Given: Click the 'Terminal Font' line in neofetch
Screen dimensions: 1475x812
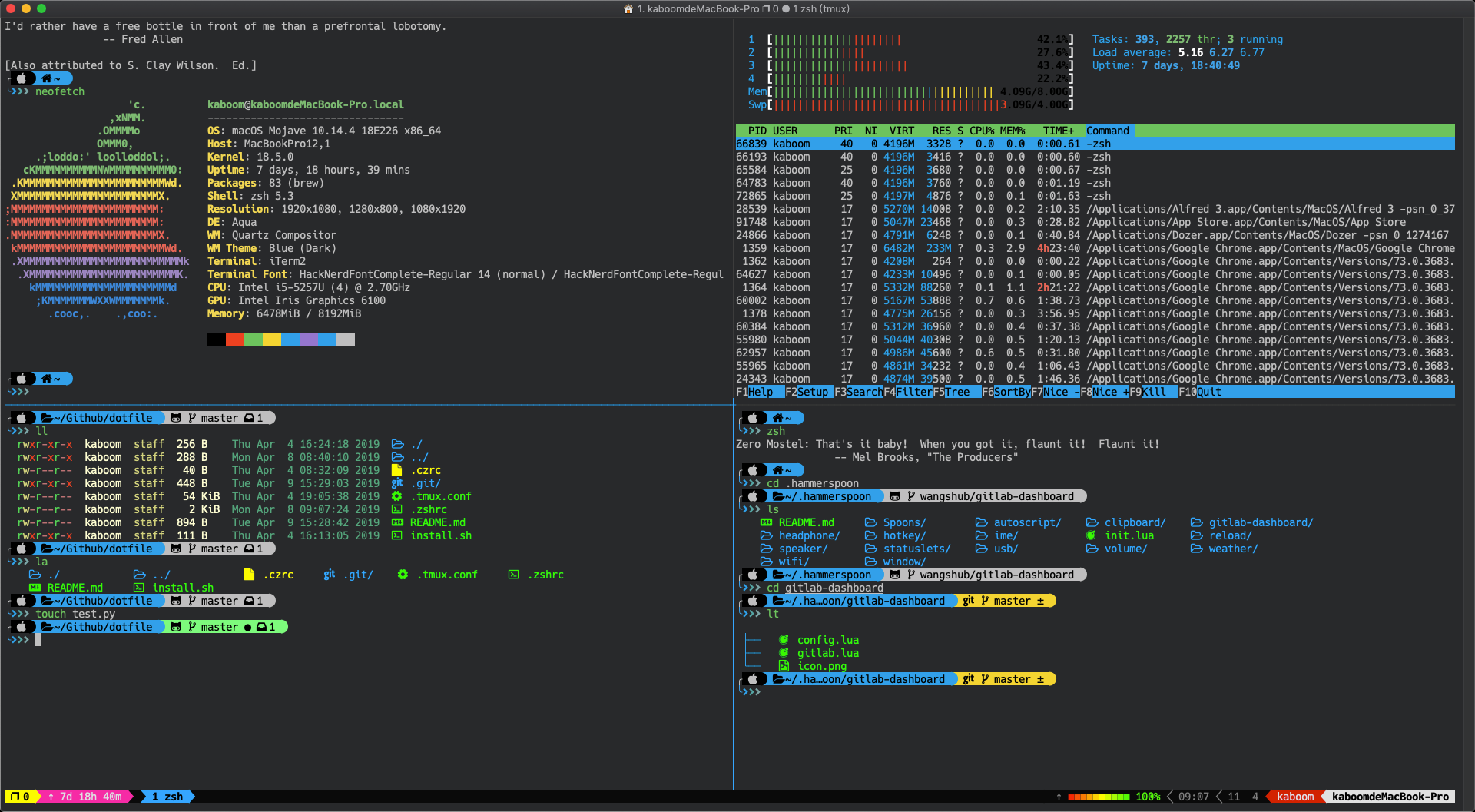Looking at the screenshot, I should tap(466, 274).
